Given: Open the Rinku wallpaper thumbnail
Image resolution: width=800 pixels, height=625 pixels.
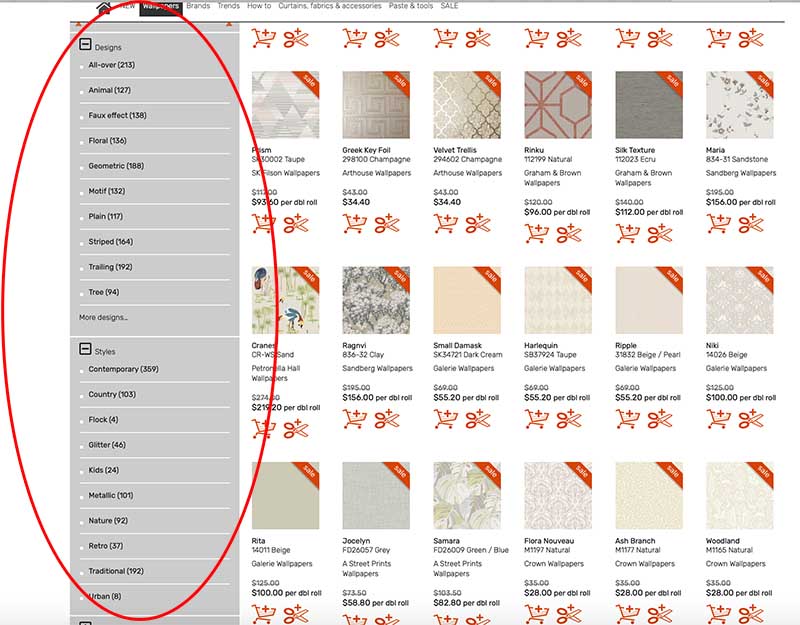Looking at the screenshot, I should pyautogui.click(x=558, y=105).
